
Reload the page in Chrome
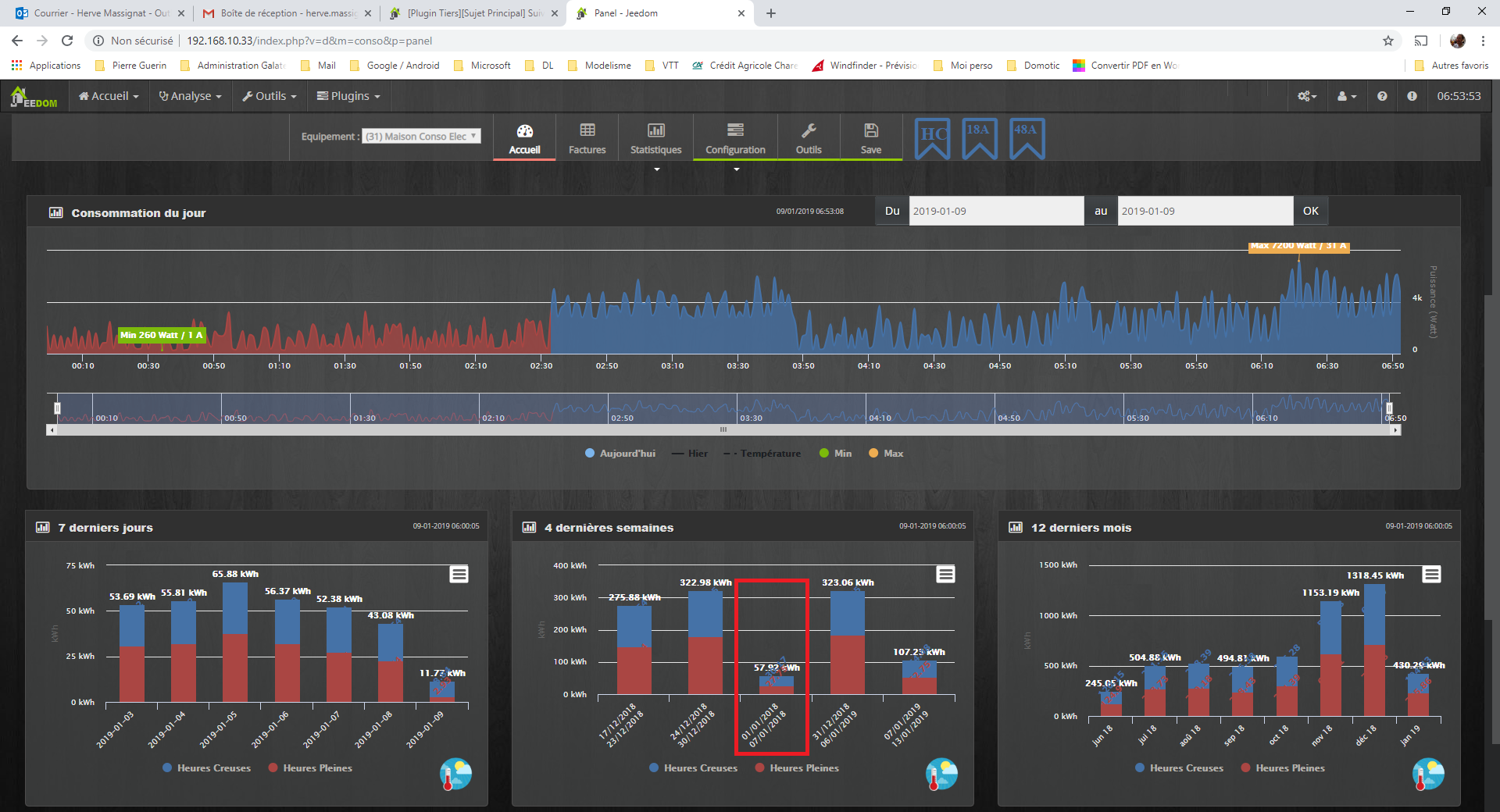[x=67, y=41]
